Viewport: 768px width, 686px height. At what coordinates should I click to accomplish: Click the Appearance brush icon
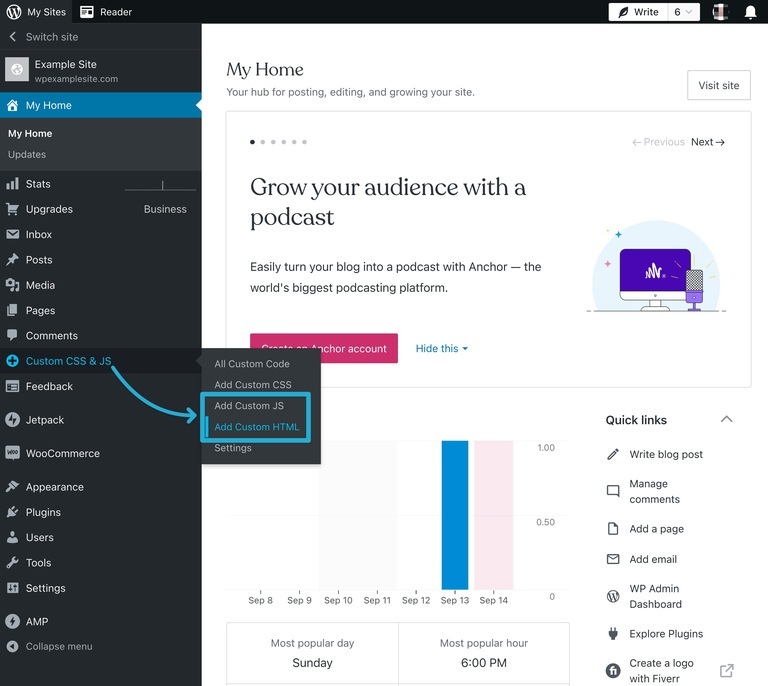tap(12, 487)
